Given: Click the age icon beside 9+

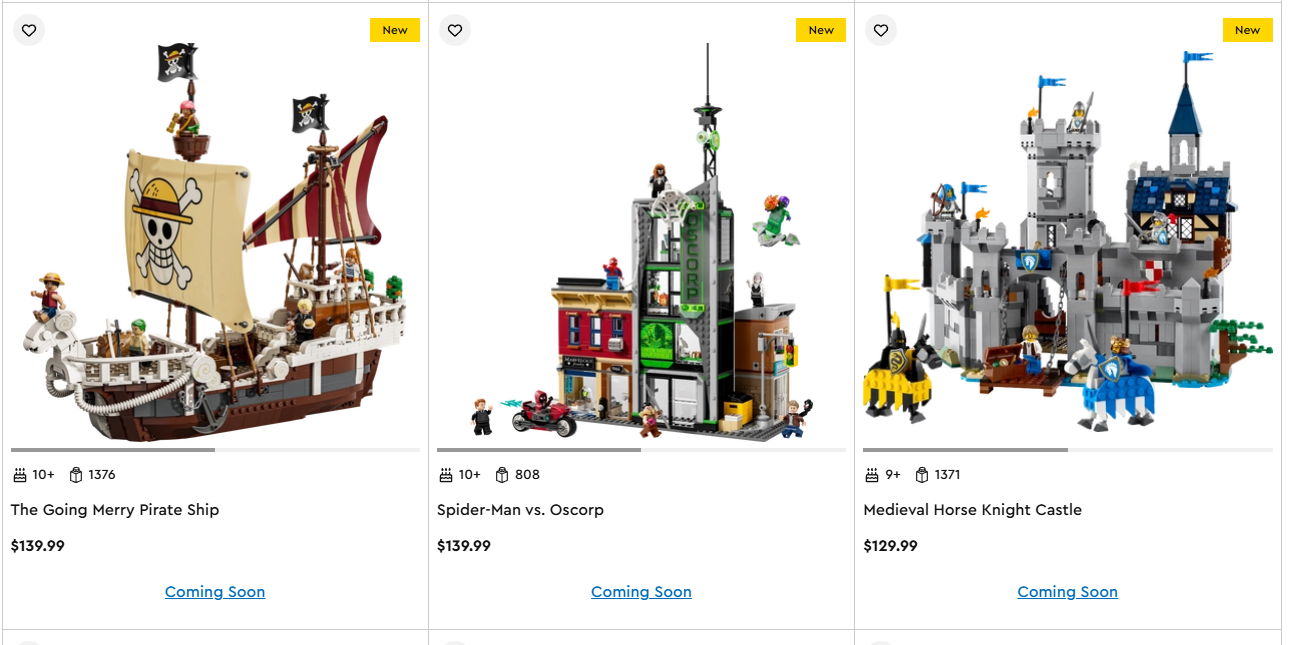Looking at the screenshot, I should pos(872,475).
